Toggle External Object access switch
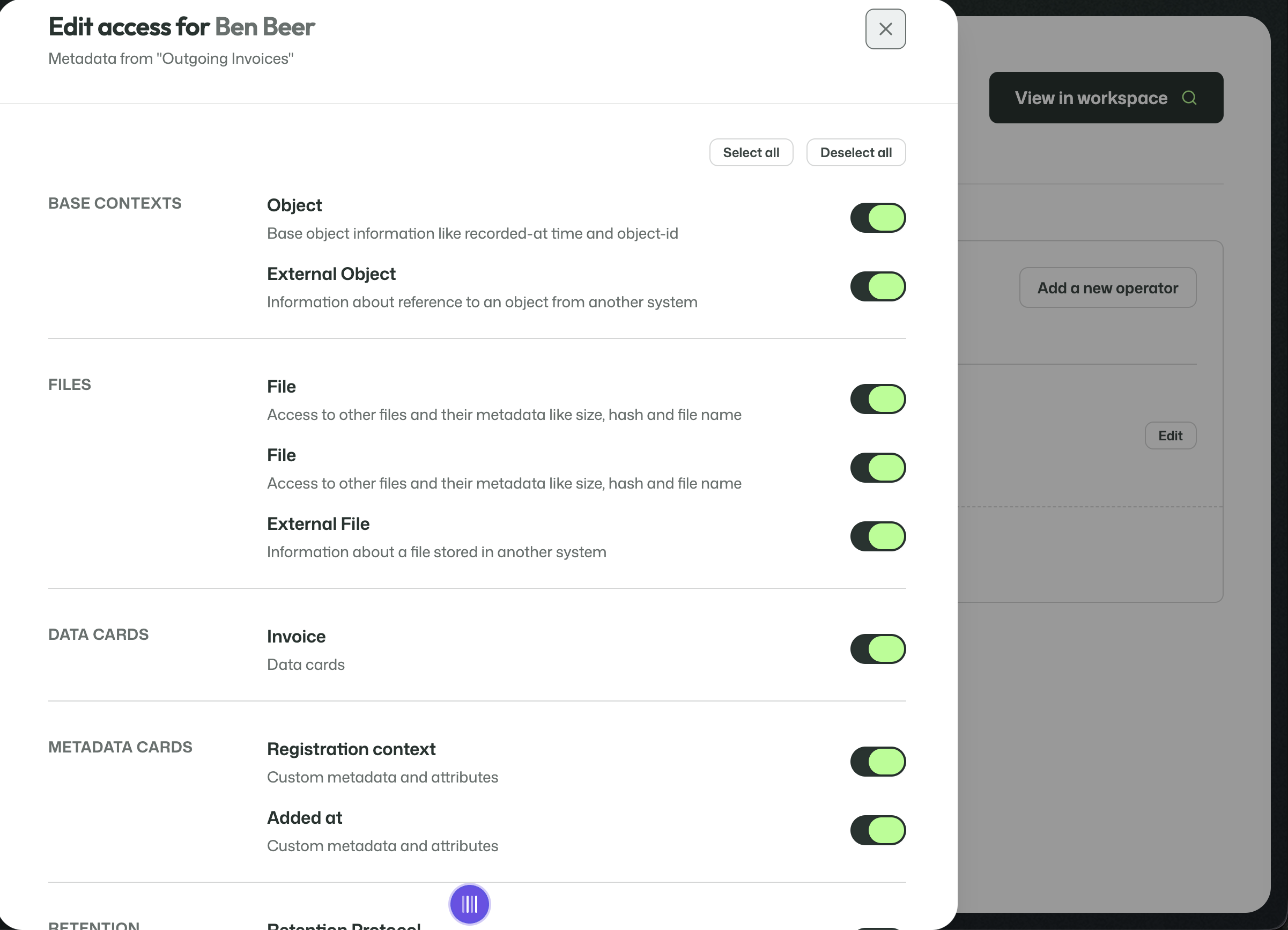This screenshot has width=1288, height=930. coord(878,287)
